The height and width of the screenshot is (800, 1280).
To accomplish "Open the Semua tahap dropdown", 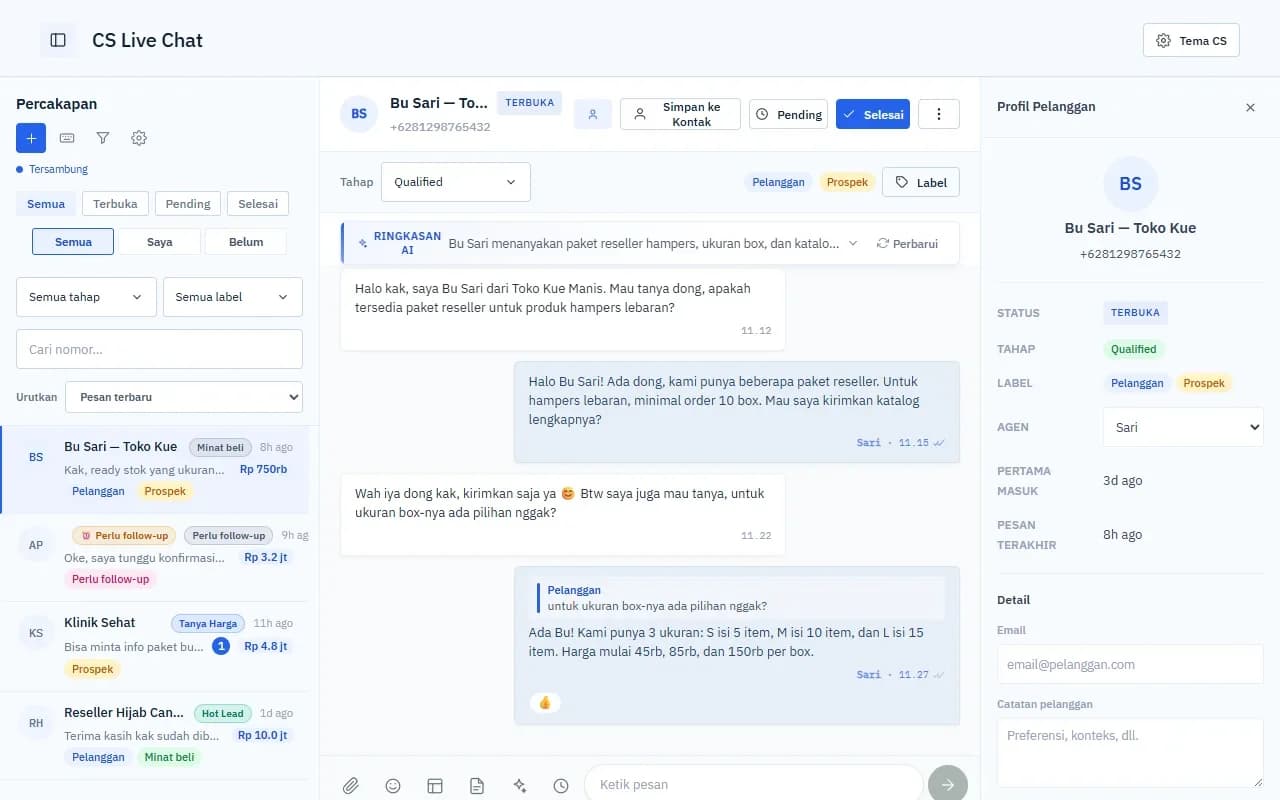I will [x=86, y=297].
